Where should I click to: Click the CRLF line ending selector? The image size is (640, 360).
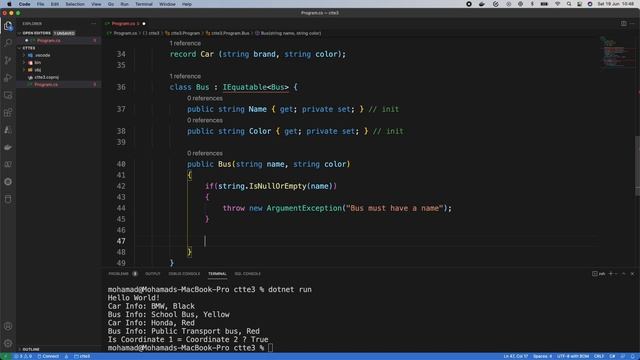point(599,356)
